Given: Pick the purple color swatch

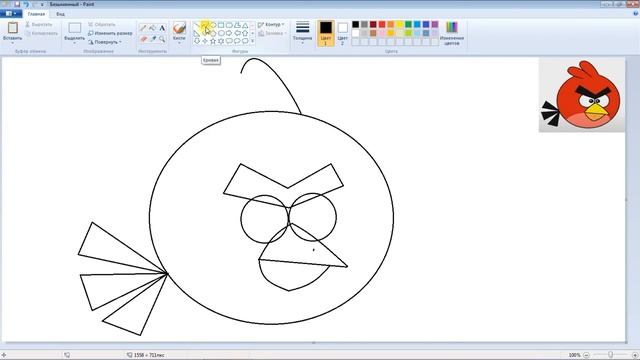Looking at the screenshot, I should 435,24.
